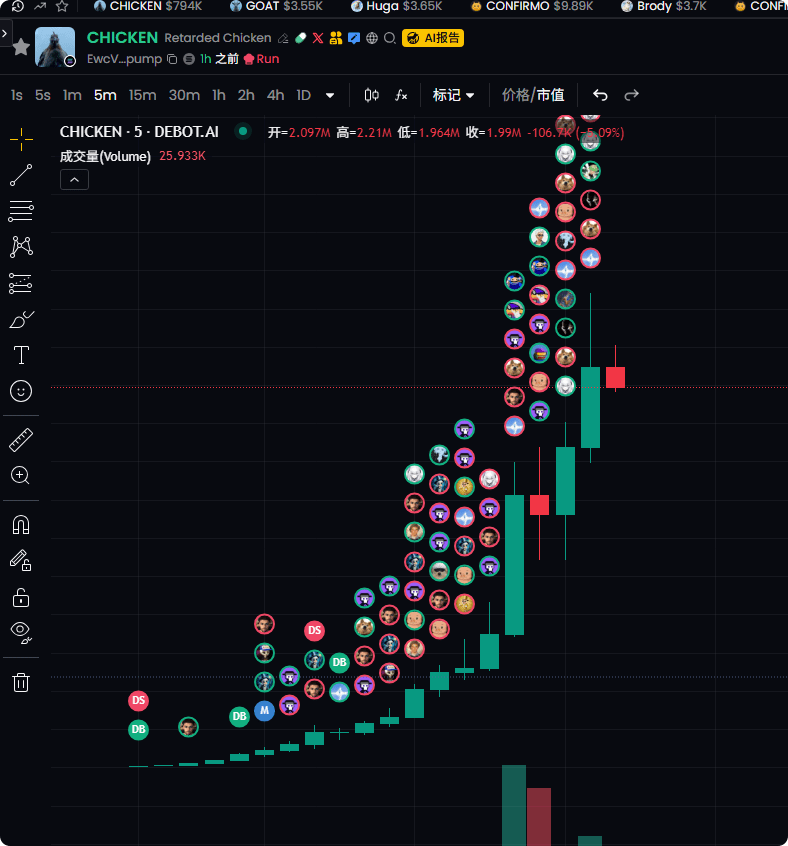Click the CHICKEN token avatar image

coord(55,47)
